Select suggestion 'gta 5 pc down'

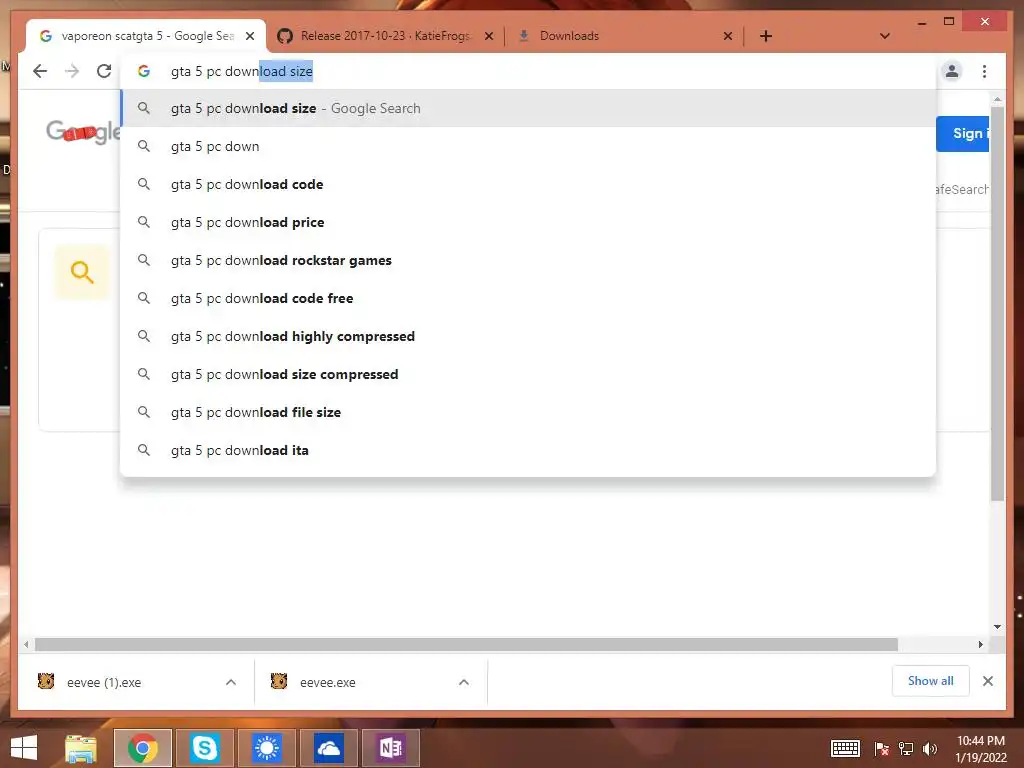528,146
